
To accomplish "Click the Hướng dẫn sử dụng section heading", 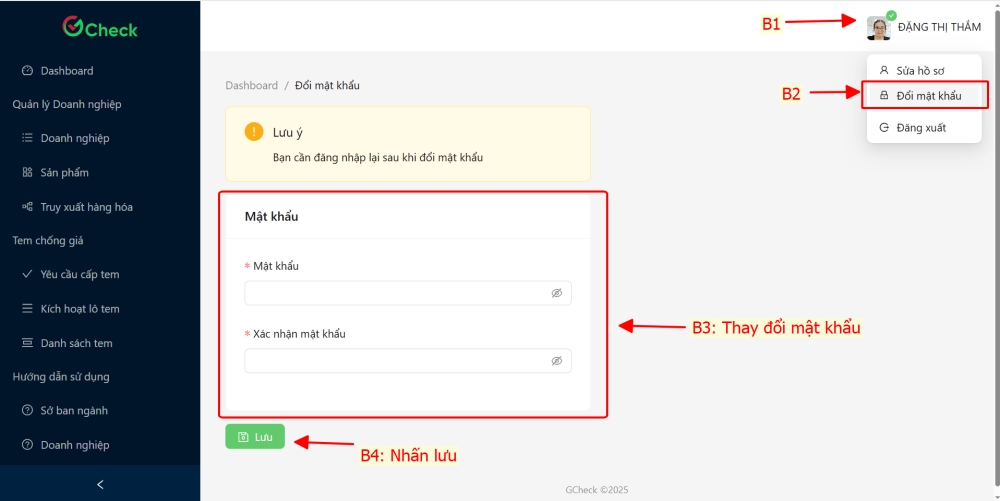I will coord(61,377).
